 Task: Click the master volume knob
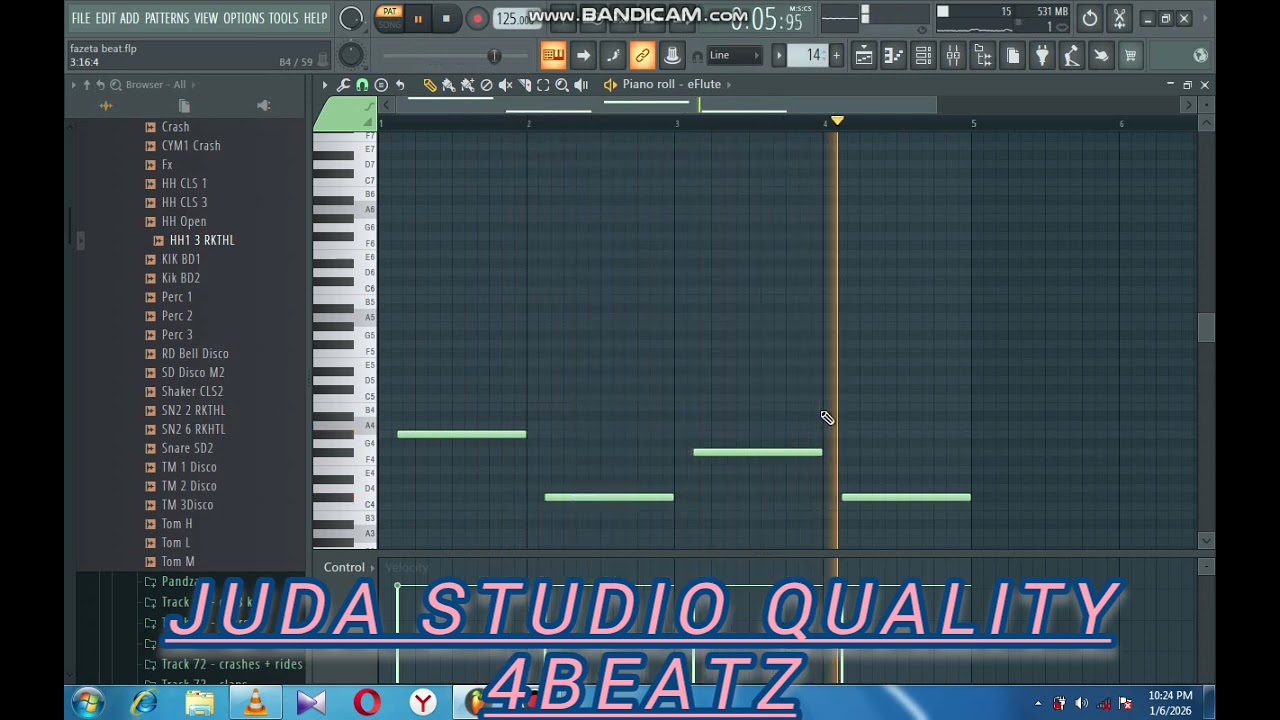350,18
